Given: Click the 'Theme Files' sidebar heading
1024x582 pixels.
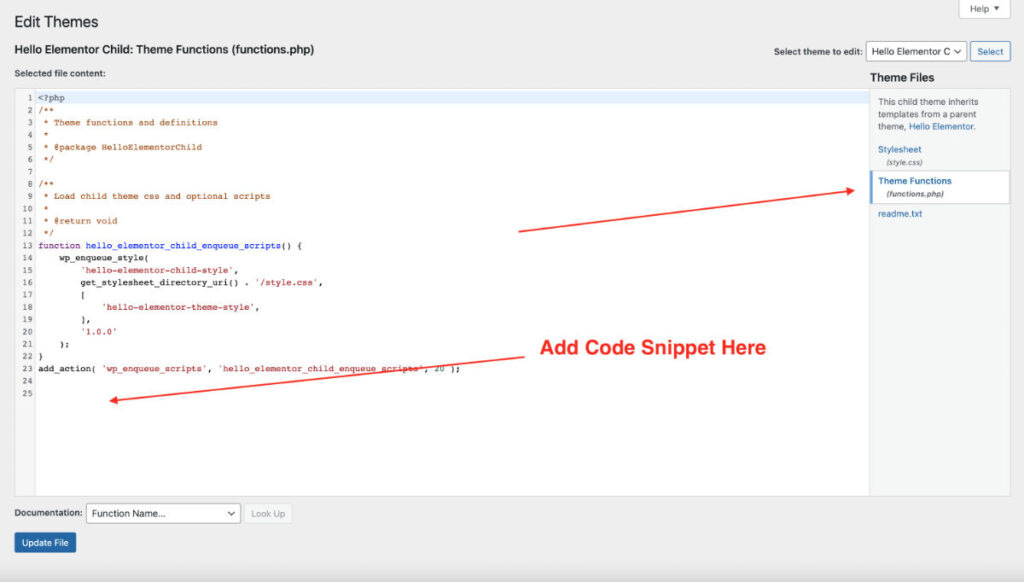Looking at the screenshot, I should (902, 78).
